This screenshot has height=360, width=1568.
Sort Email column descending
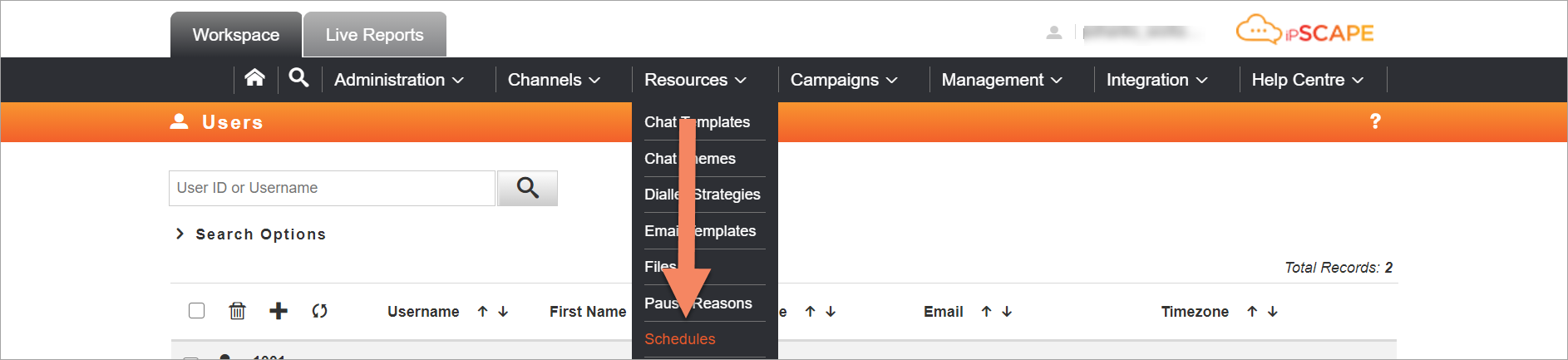[1007, 311]
